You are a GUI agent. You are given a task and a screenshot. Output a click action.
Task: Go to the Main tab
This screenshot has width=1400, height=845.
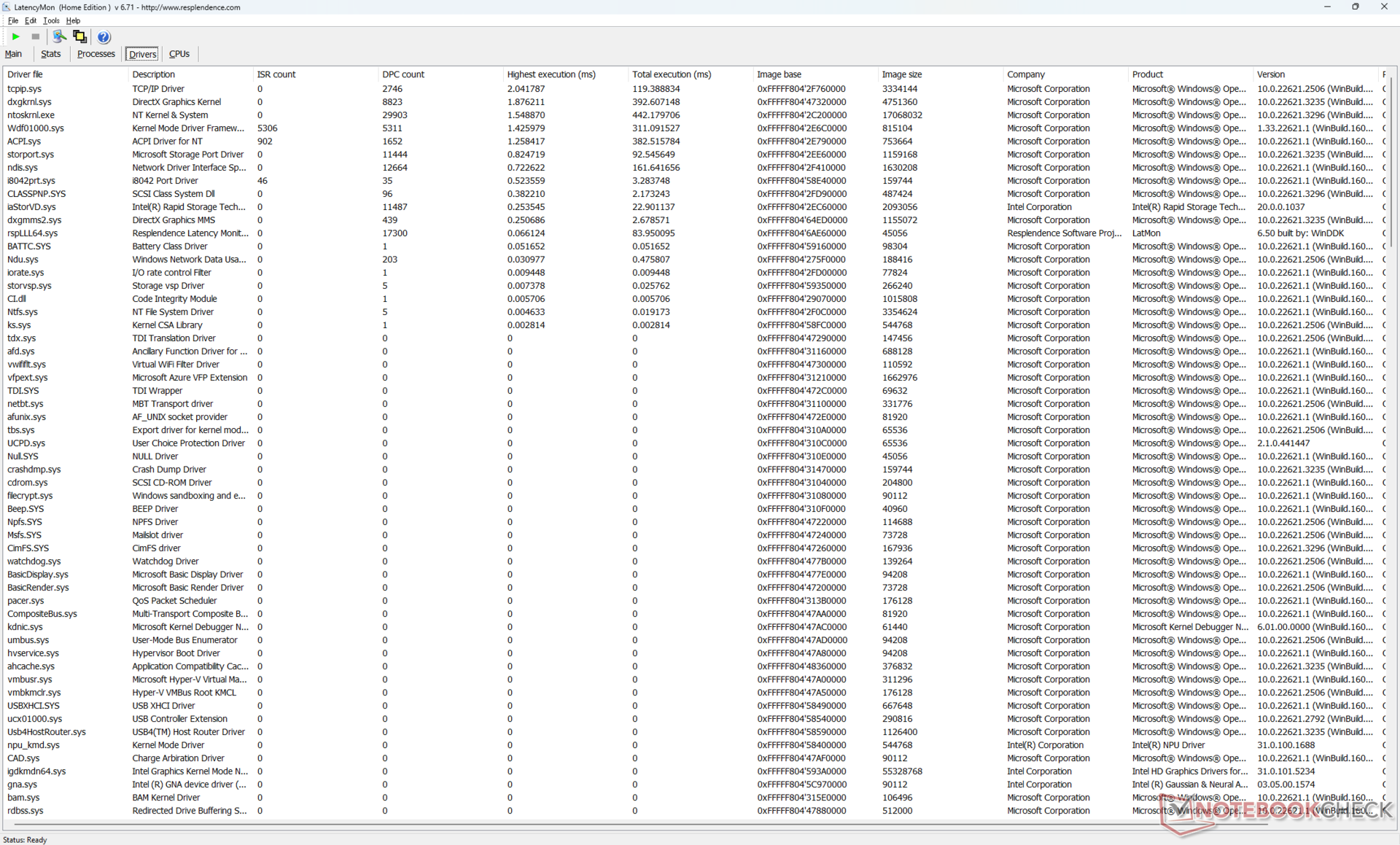13,54
